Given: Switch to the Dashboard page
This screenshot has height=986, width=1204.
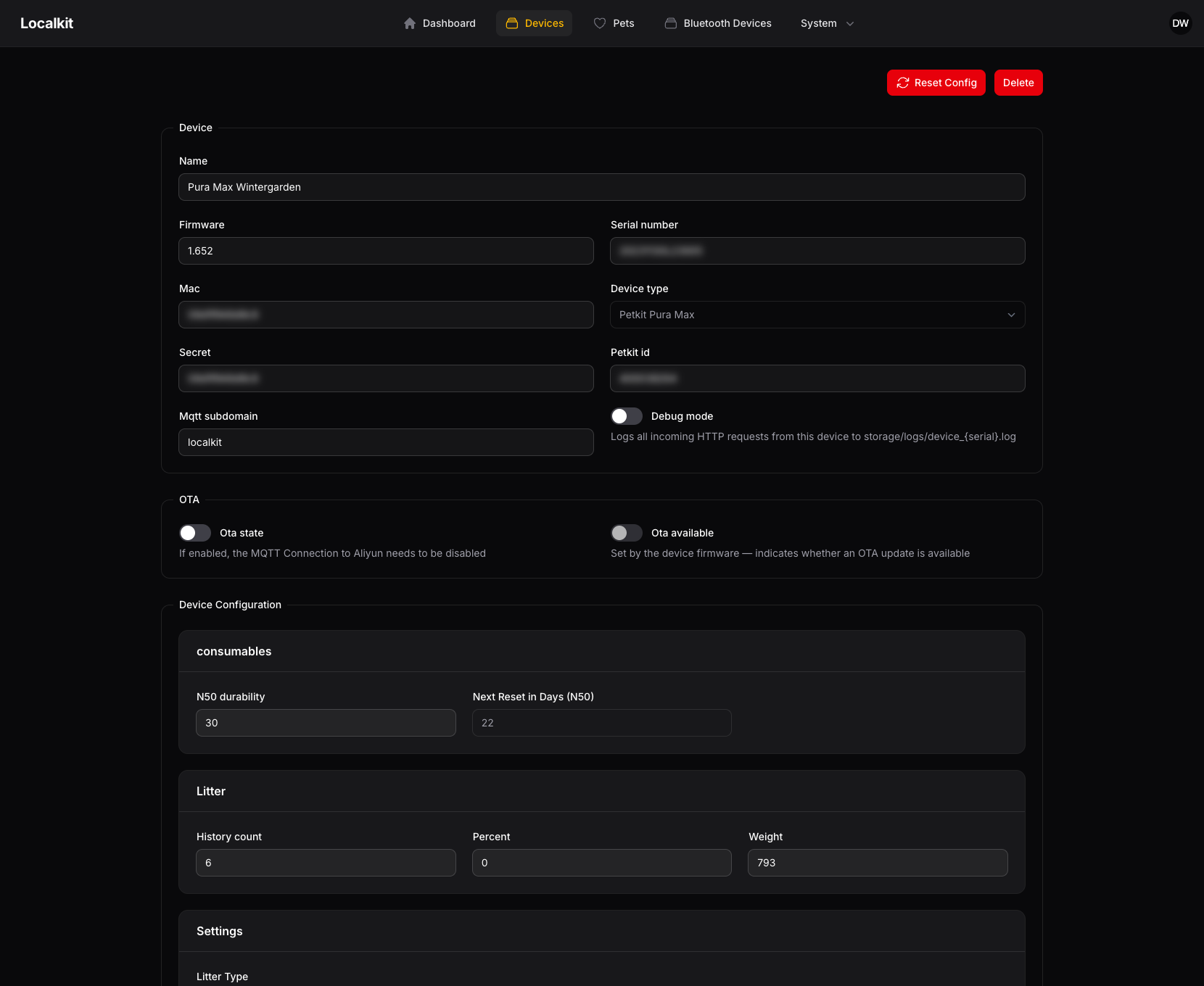Looking at the screenshot, I should click(440, 23).
